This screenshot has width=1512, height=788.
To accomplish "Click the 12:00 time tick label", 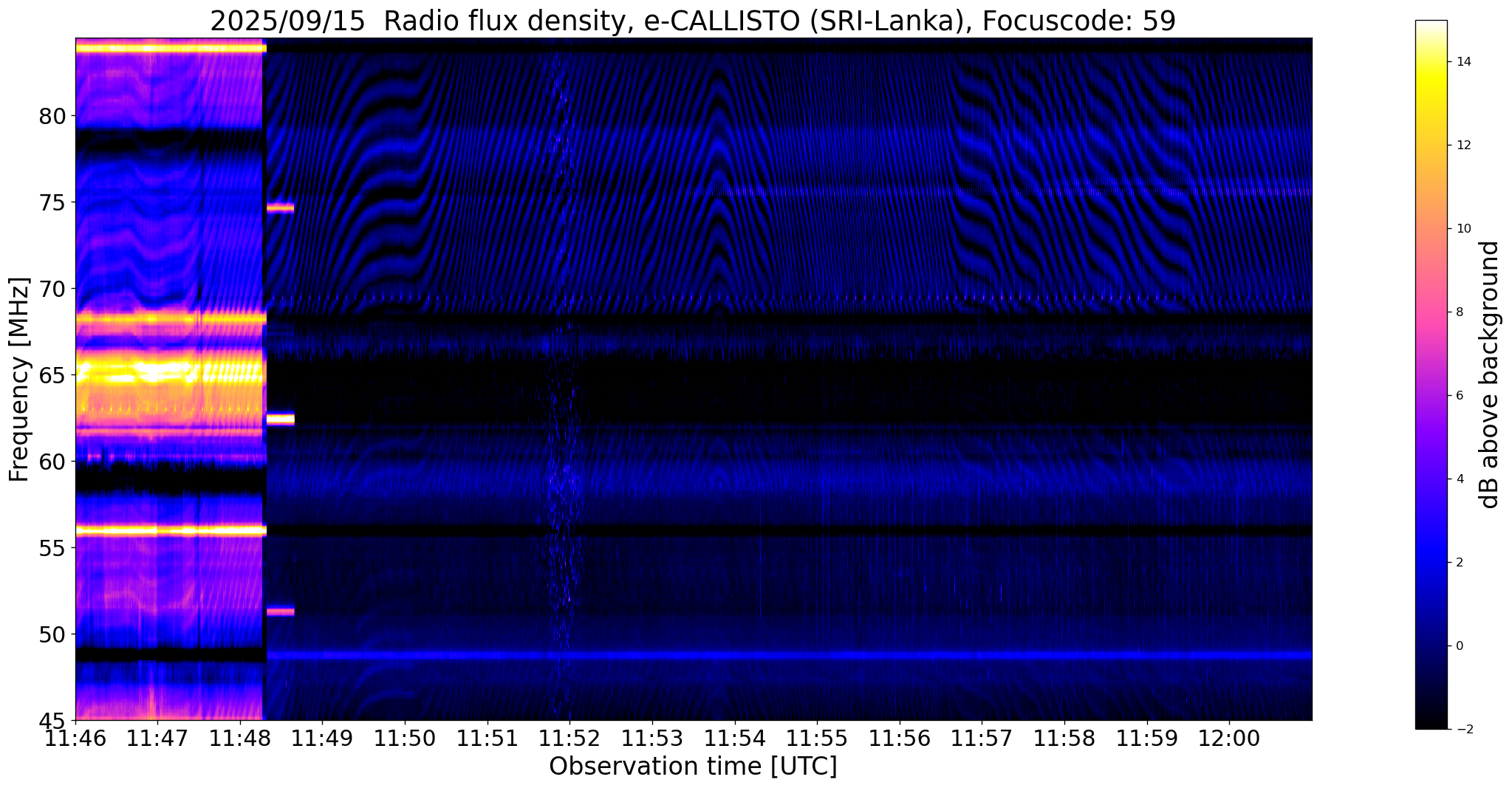I will [1230, 739].
